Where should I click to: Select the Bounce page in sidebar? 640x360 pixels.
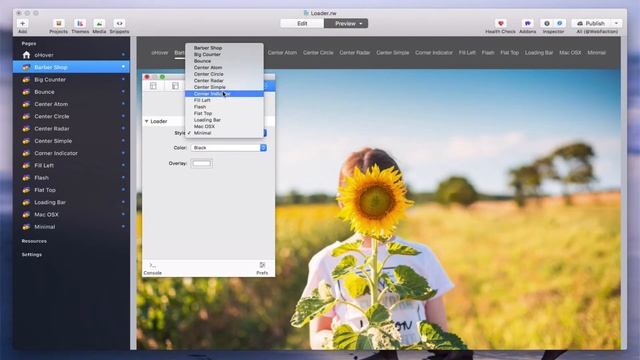pyautogui.click(x=71, y=92)
